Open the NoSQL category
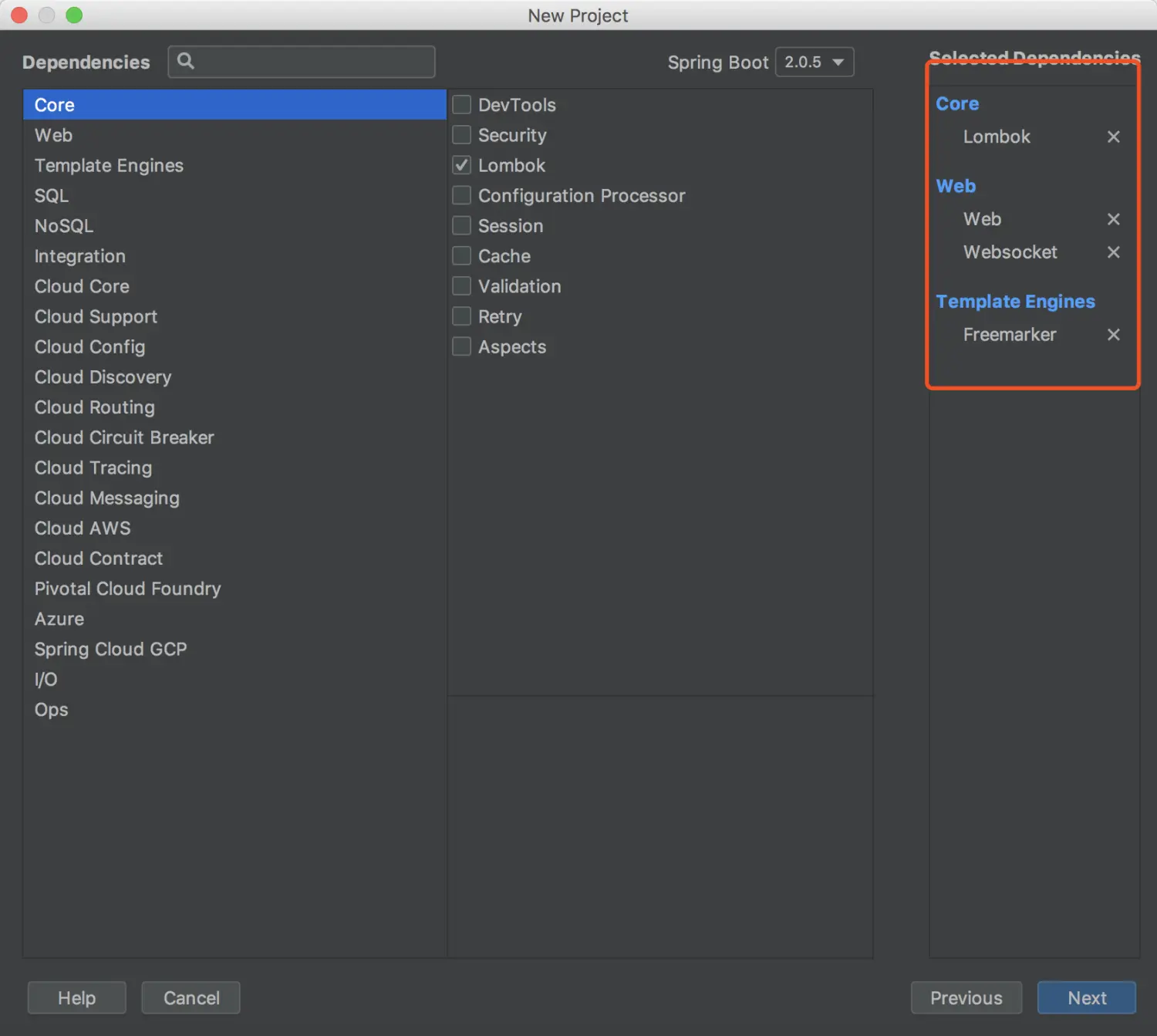This screenshot has height=1036, width=1157. pyautogui.click(x=234, y=226)
